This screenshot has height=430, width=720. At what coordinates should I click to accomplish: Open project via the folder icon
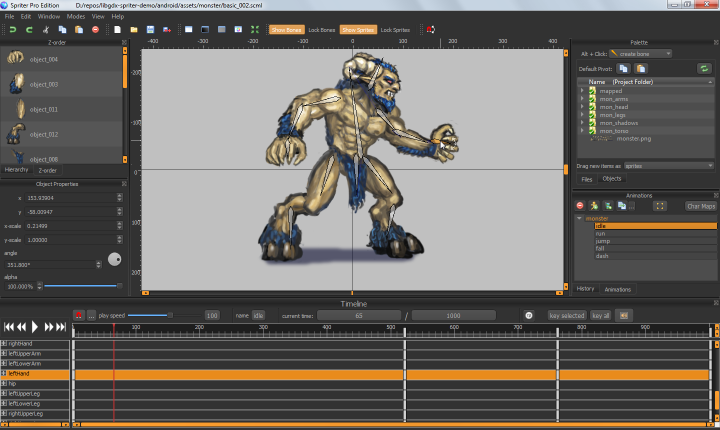(134, 30)
